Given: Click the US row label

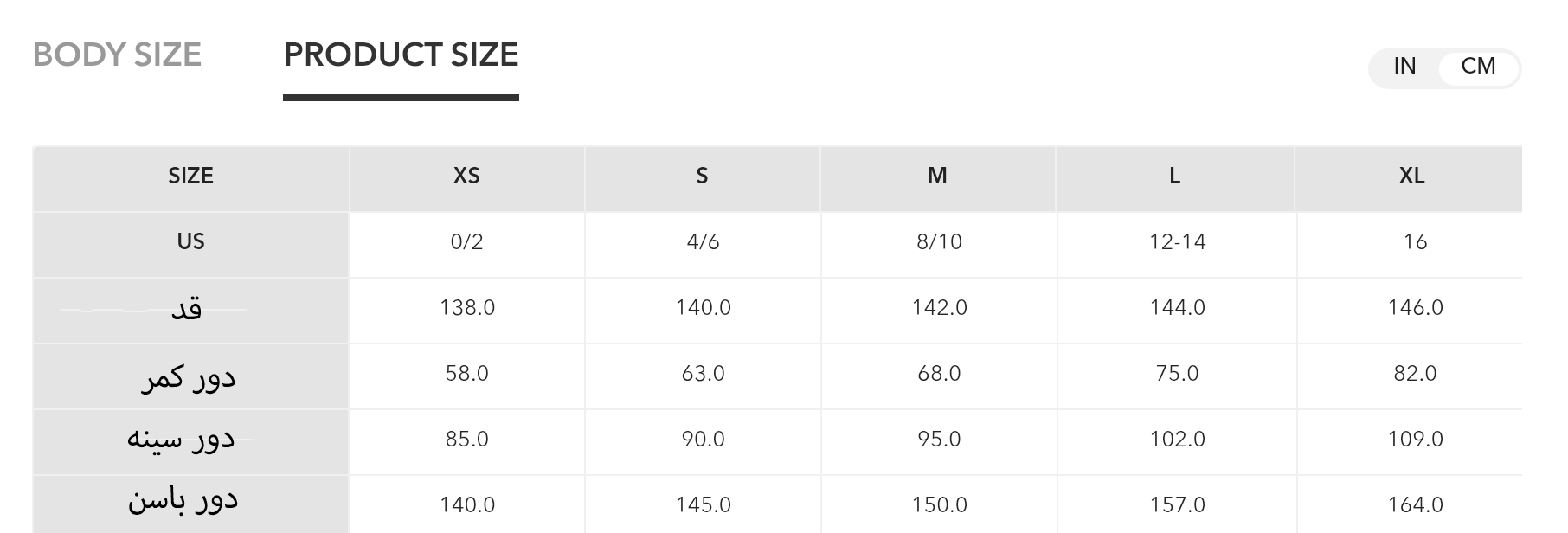Looking at the screenshot, I should point(190,241).
